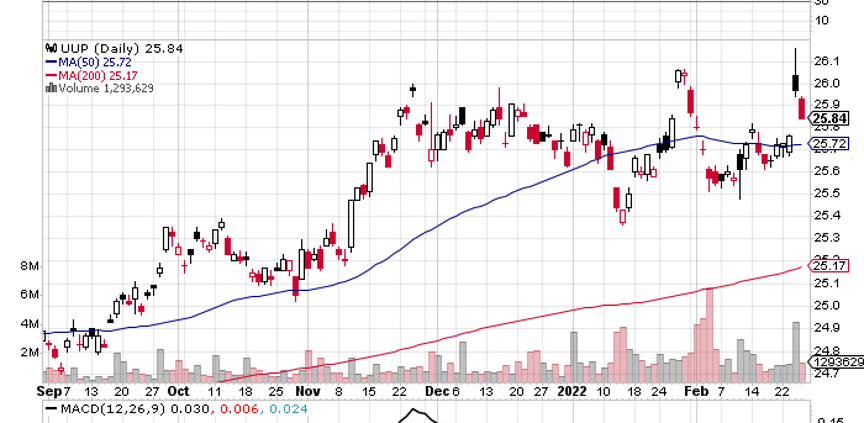Click the 25.3 price axis label
Image resolution: width=864 pixels, height=423 pixels.
(x=827, y=238)
